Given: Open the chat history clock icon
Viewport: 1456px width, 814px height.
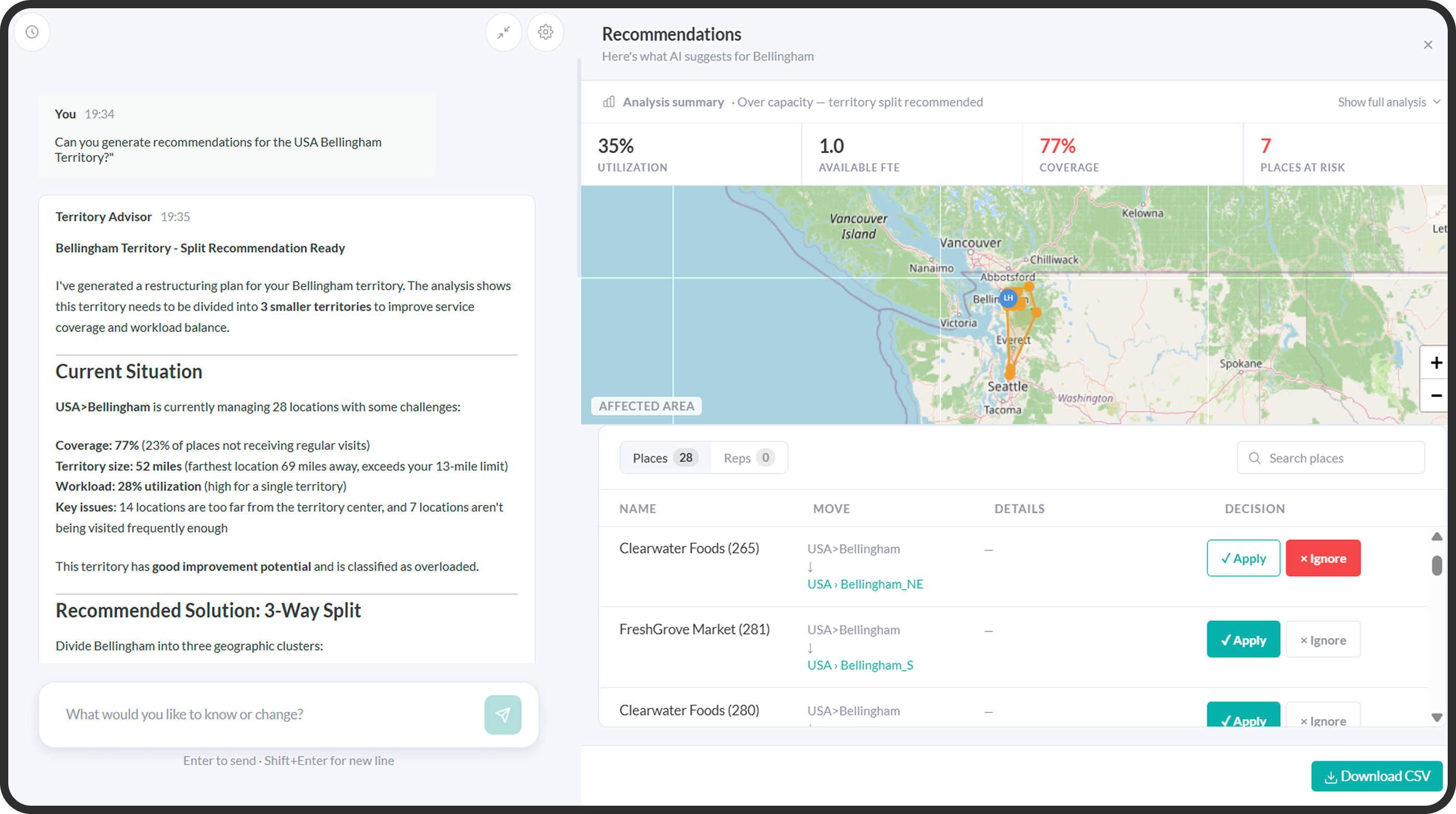Looking at the screenshot, I should point(32,32).
